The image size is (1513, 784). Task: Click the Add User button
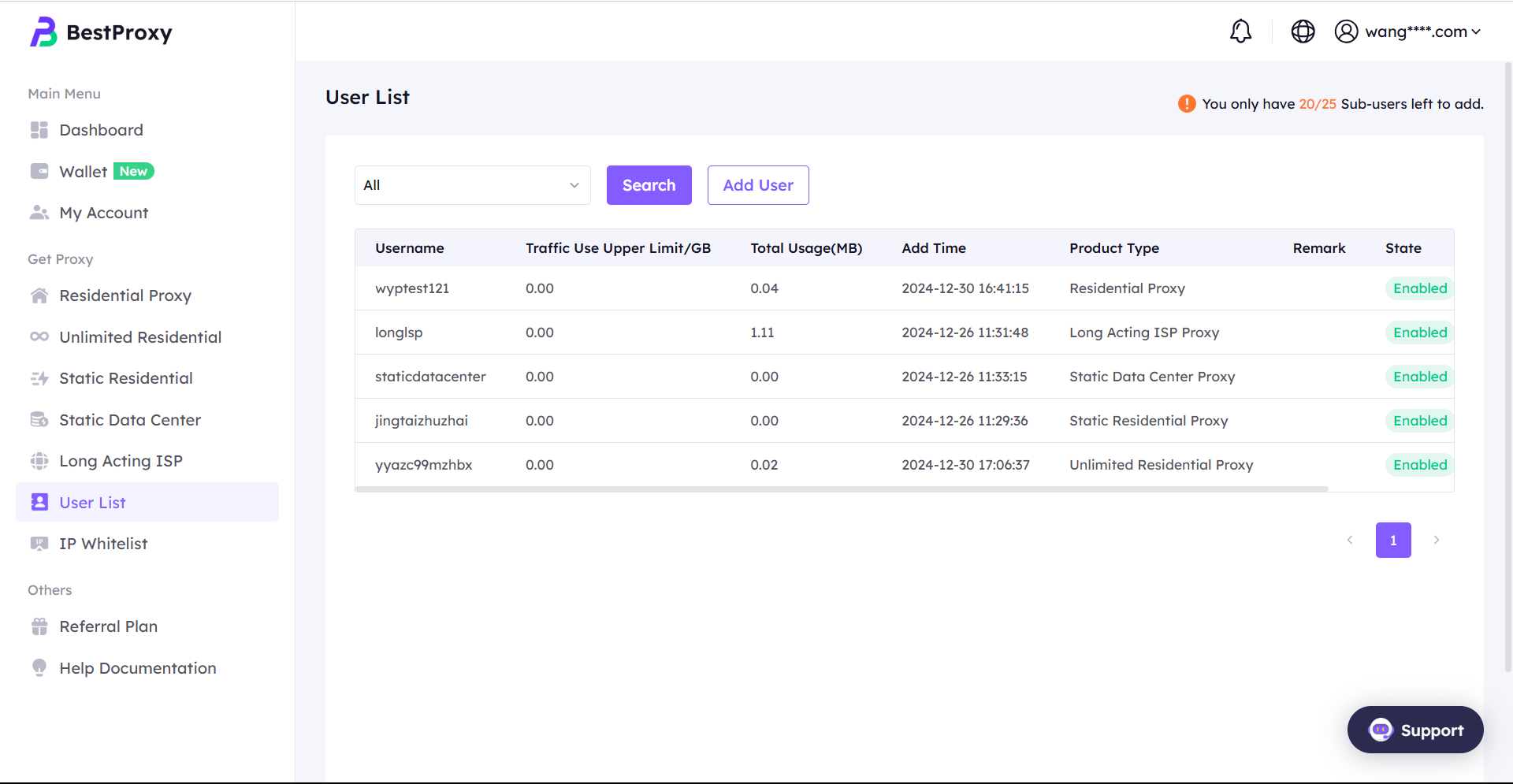758,185
